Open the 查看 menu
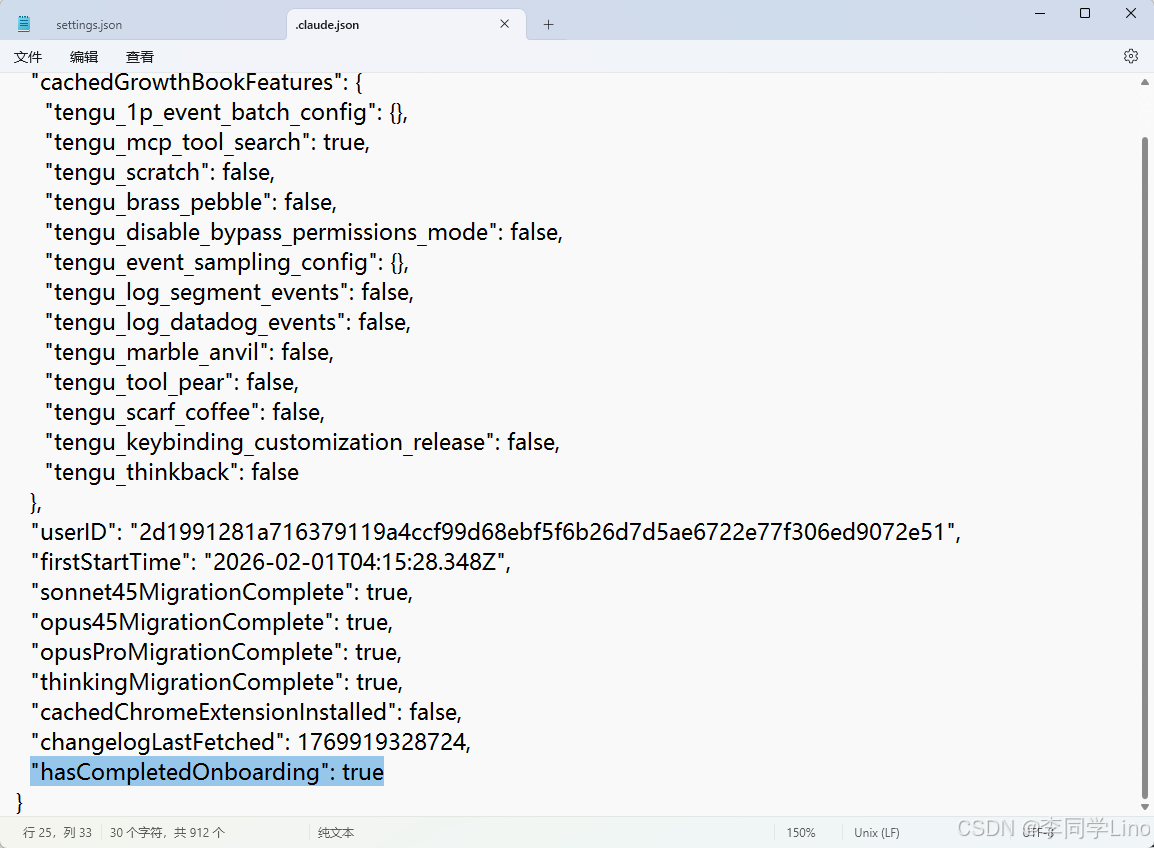Screen dimensions: 1154x848 (140, 57)
